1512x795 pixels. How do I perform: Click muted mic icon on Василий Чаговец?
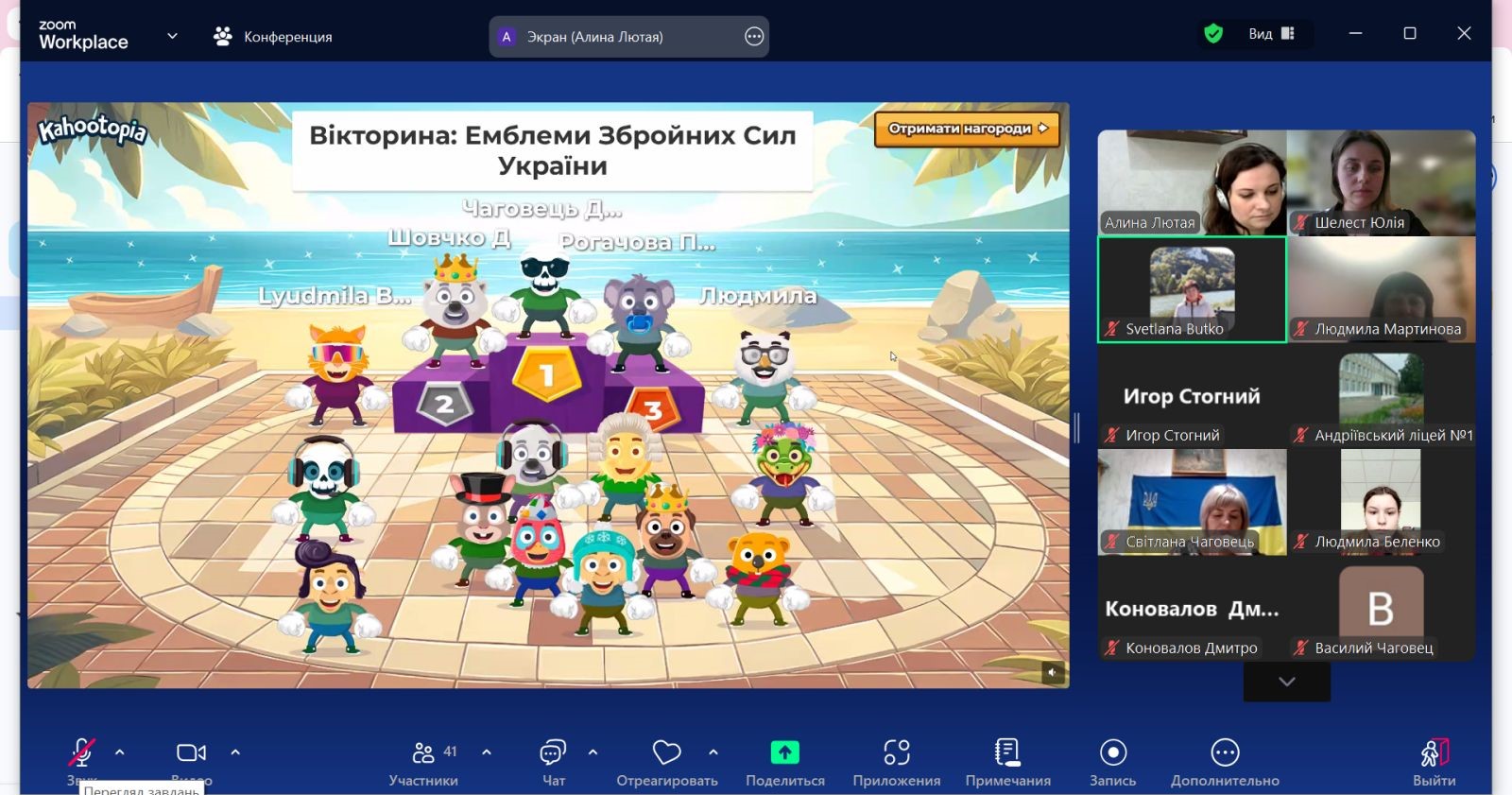click(x=1302, y=648)
